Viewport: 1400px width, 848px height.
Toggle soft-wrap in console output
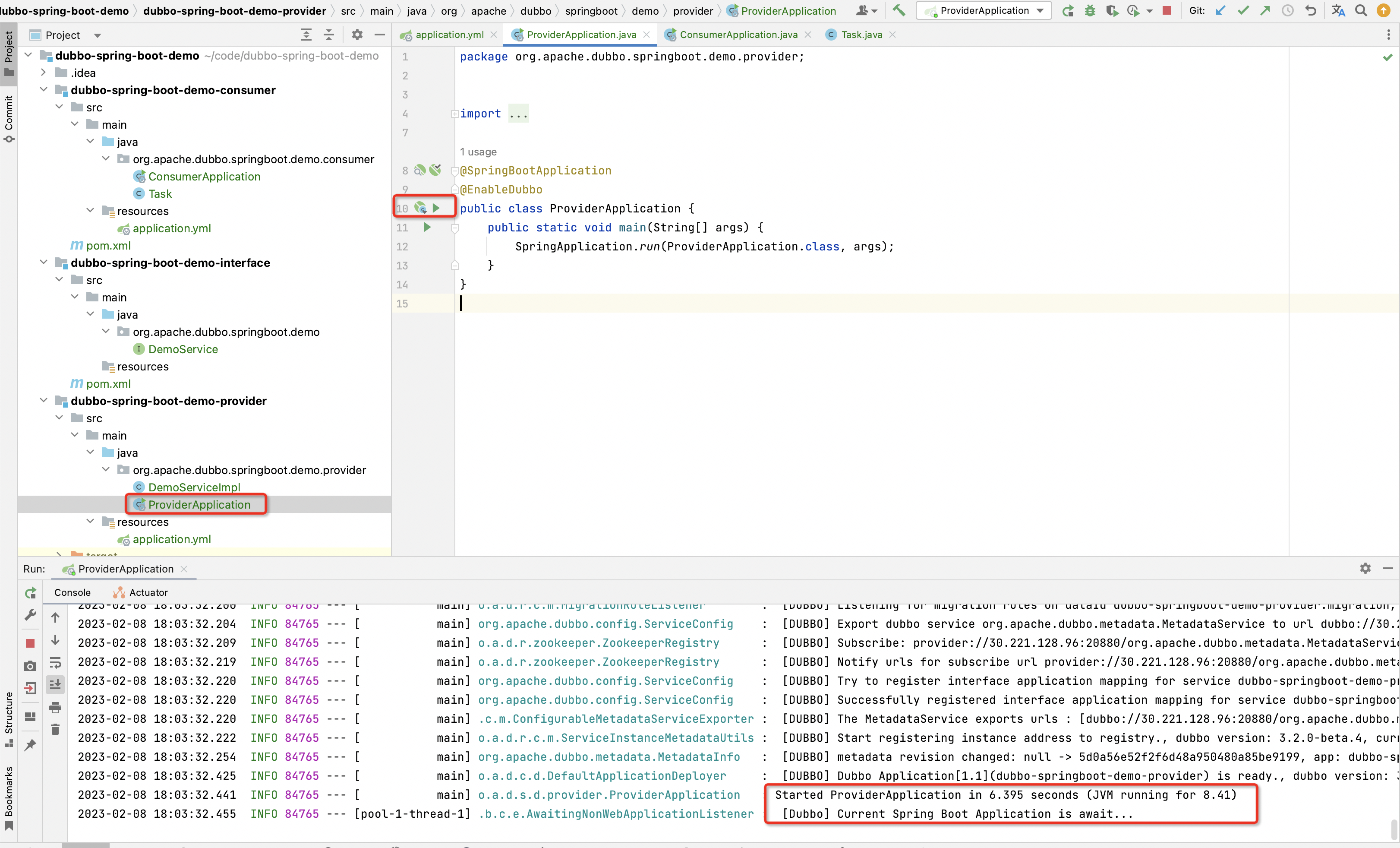(x=55, y=663)
